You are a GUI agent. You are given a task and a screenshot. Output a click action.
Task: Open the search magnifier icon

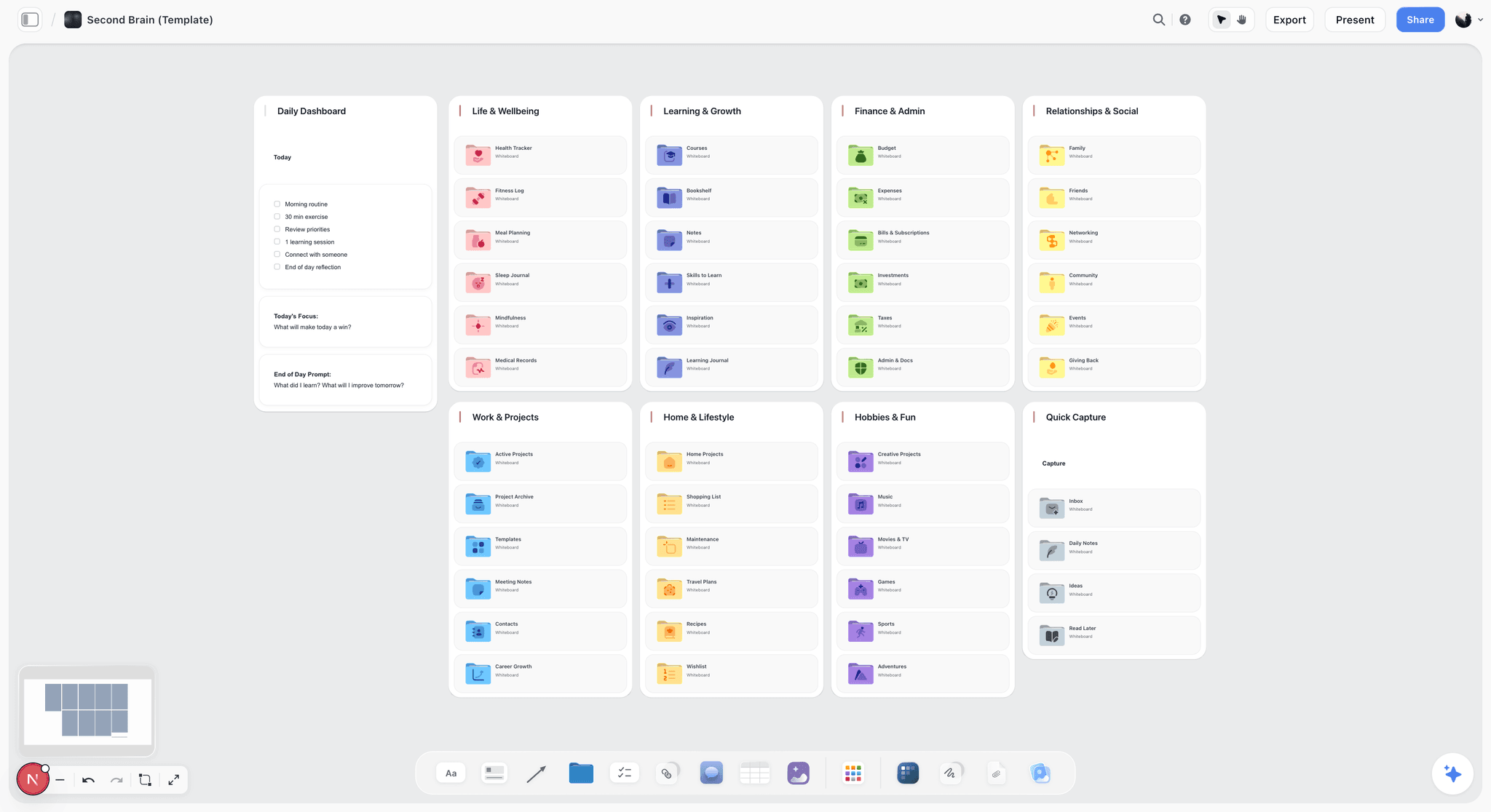tap(1158, 20)
